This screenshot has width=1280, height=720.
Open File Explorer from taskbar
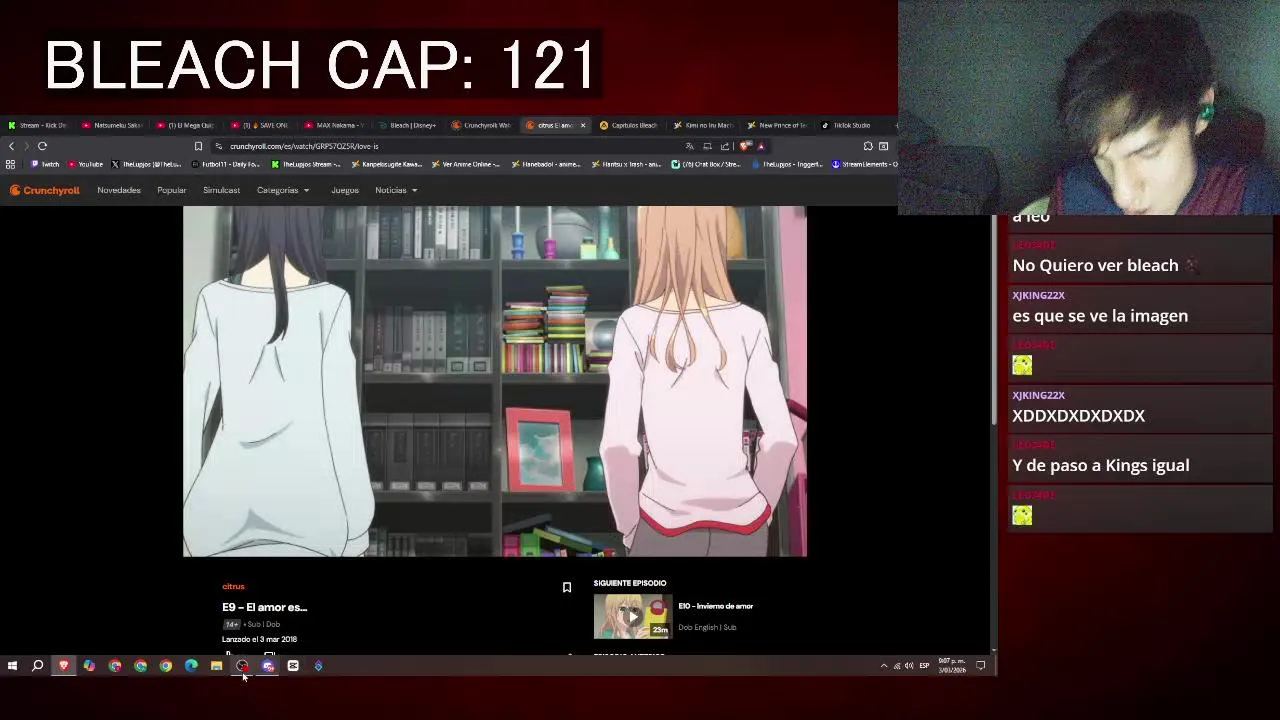[216, 666]
